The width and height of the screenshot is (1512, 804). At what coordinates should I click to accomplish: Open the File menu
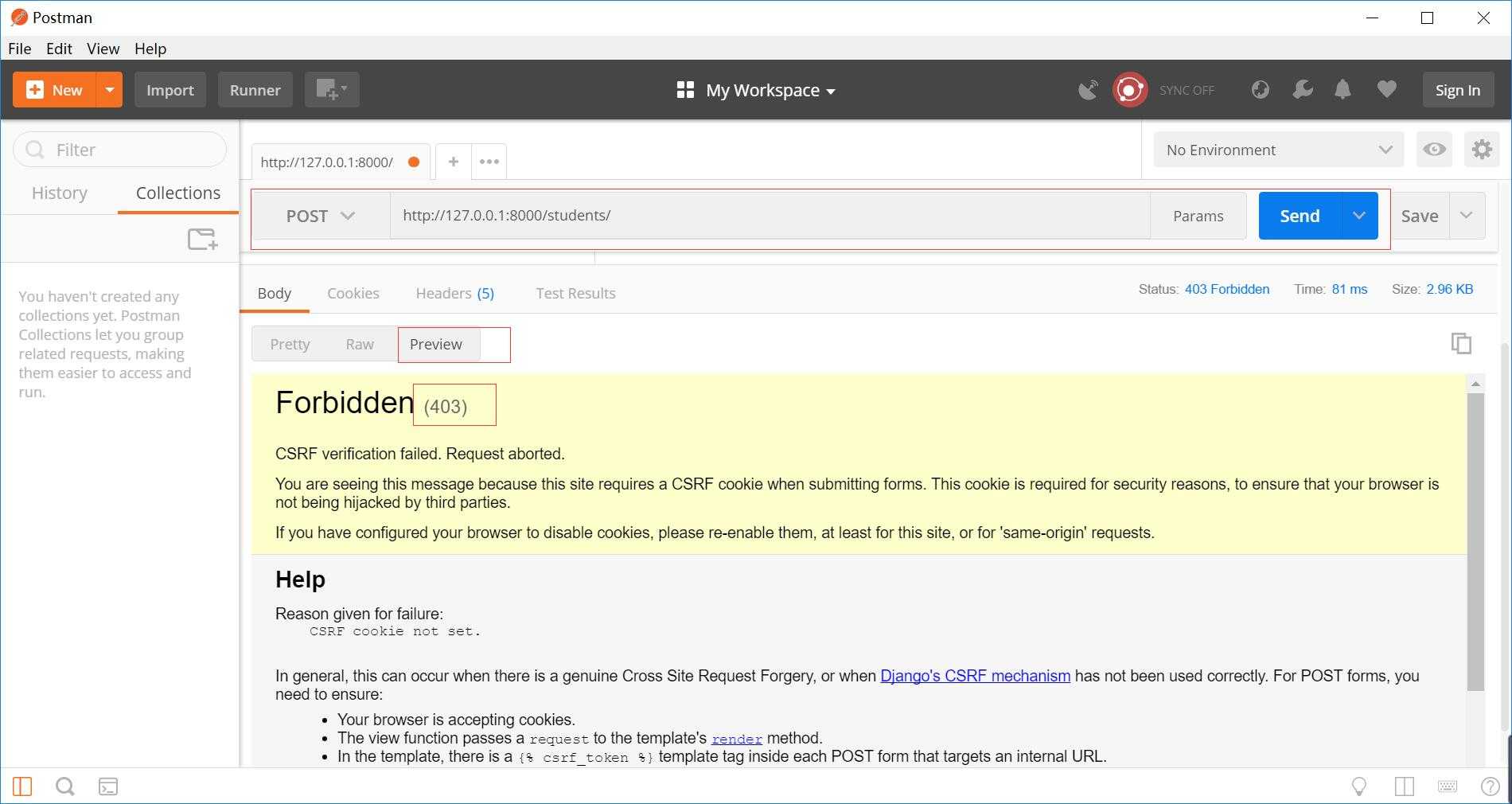[x=20, y=49]
